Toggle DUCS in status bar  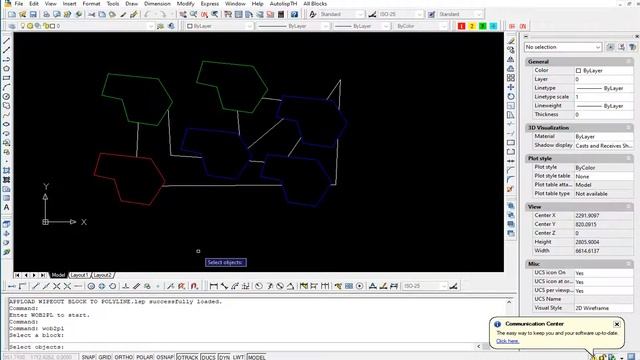pos(208,357)
